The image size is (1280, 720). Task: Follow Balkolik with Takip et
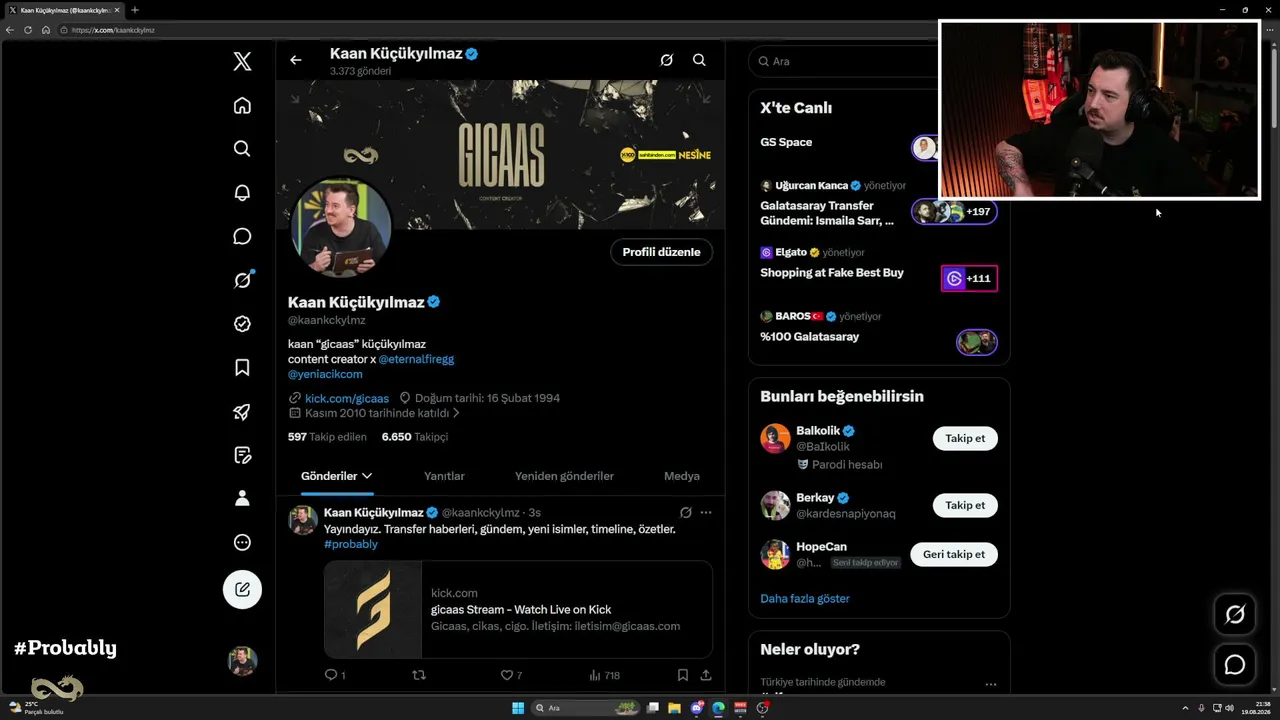[965, 438]
